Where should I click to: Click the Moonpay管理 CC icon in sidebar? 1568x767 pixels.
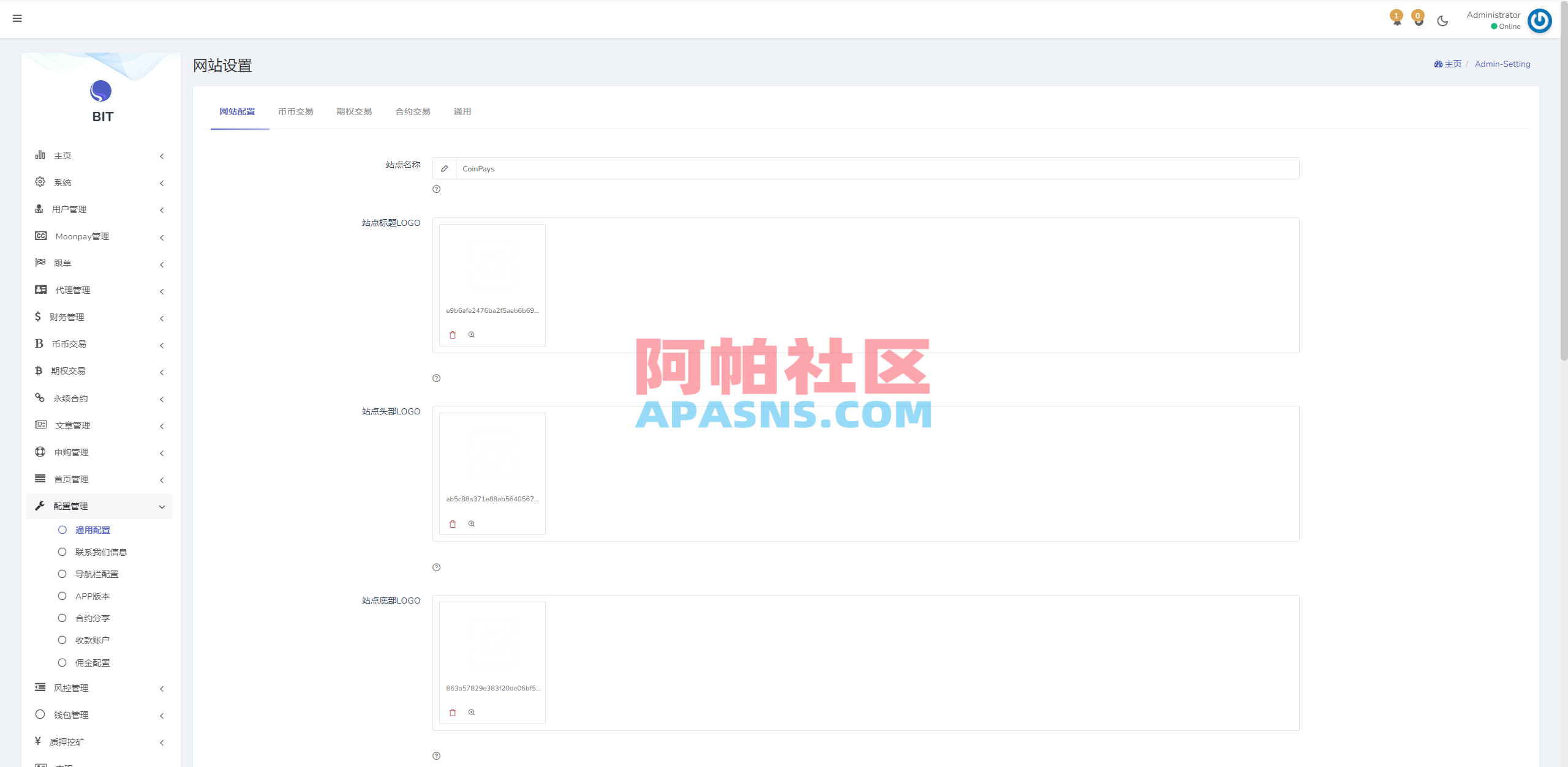[40, 235]
